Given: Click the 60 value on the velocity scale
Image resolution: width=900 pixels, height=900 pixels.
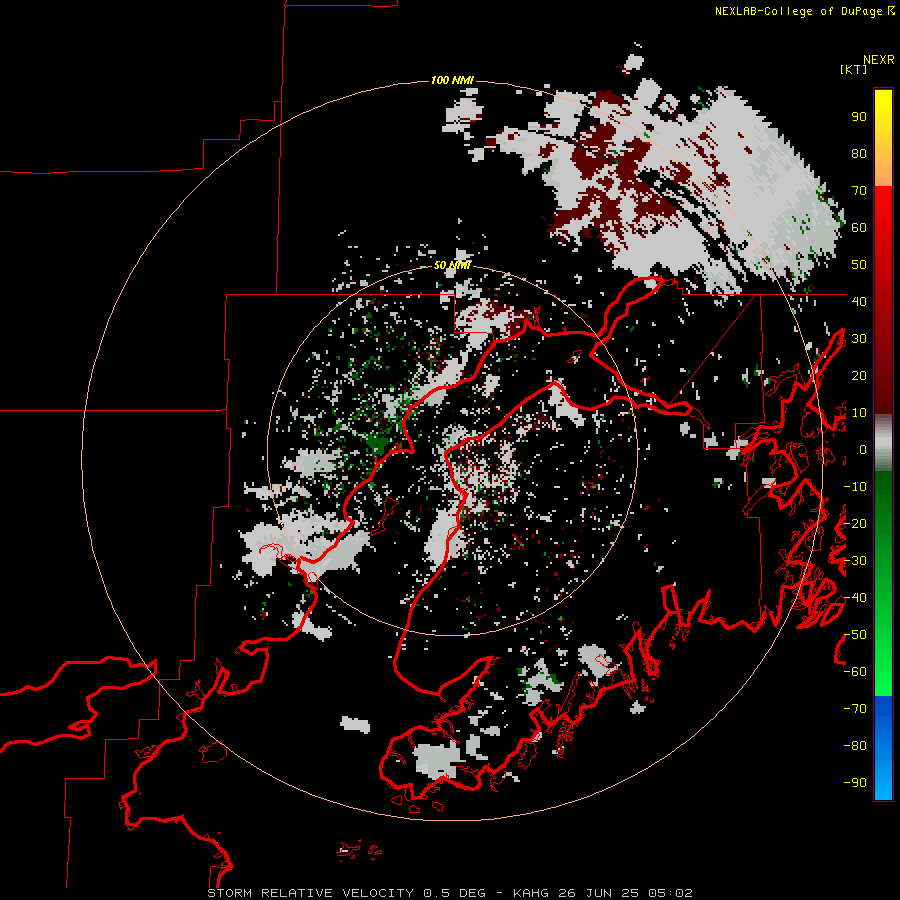Looking at the screenshot, I should [859, 227].
